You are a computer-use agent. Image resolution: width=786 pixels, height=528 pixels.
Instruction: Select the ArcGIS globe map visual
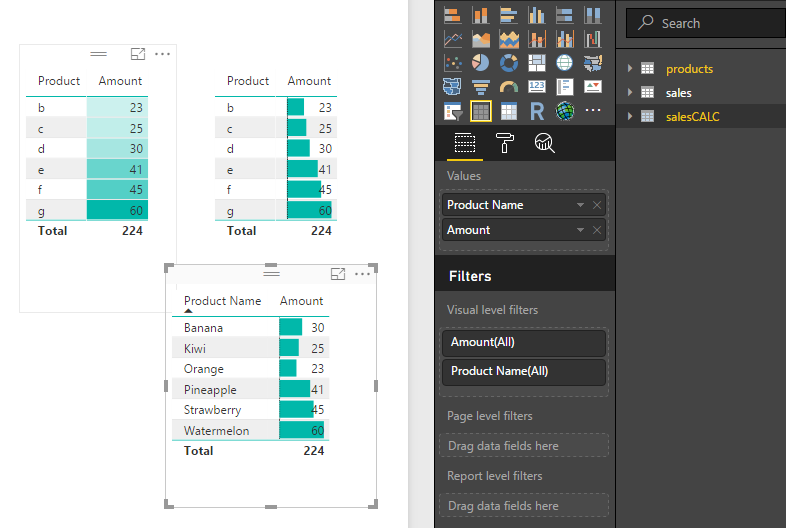tap(565, 111)
